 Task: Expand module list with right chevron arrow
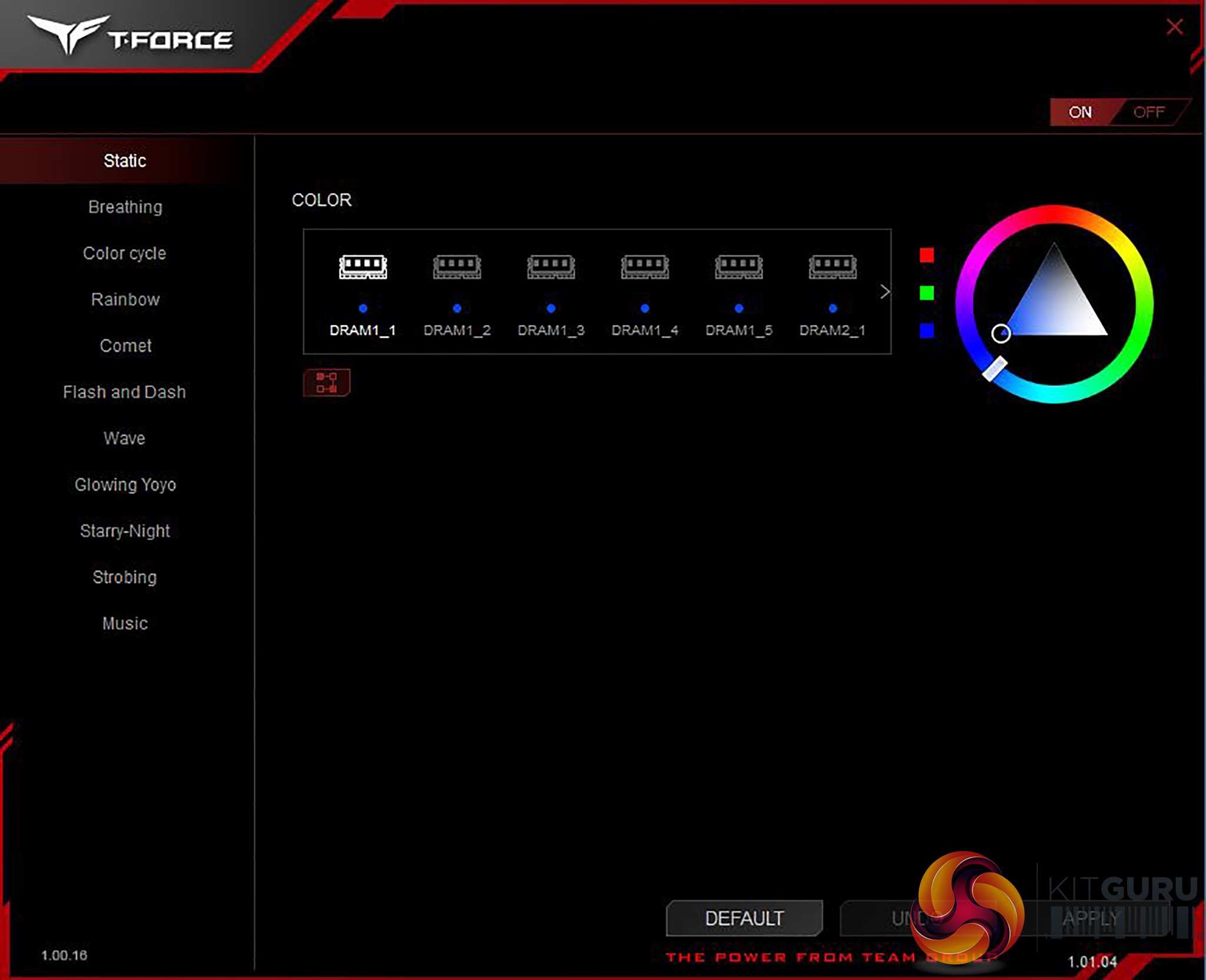click(884, 292)
